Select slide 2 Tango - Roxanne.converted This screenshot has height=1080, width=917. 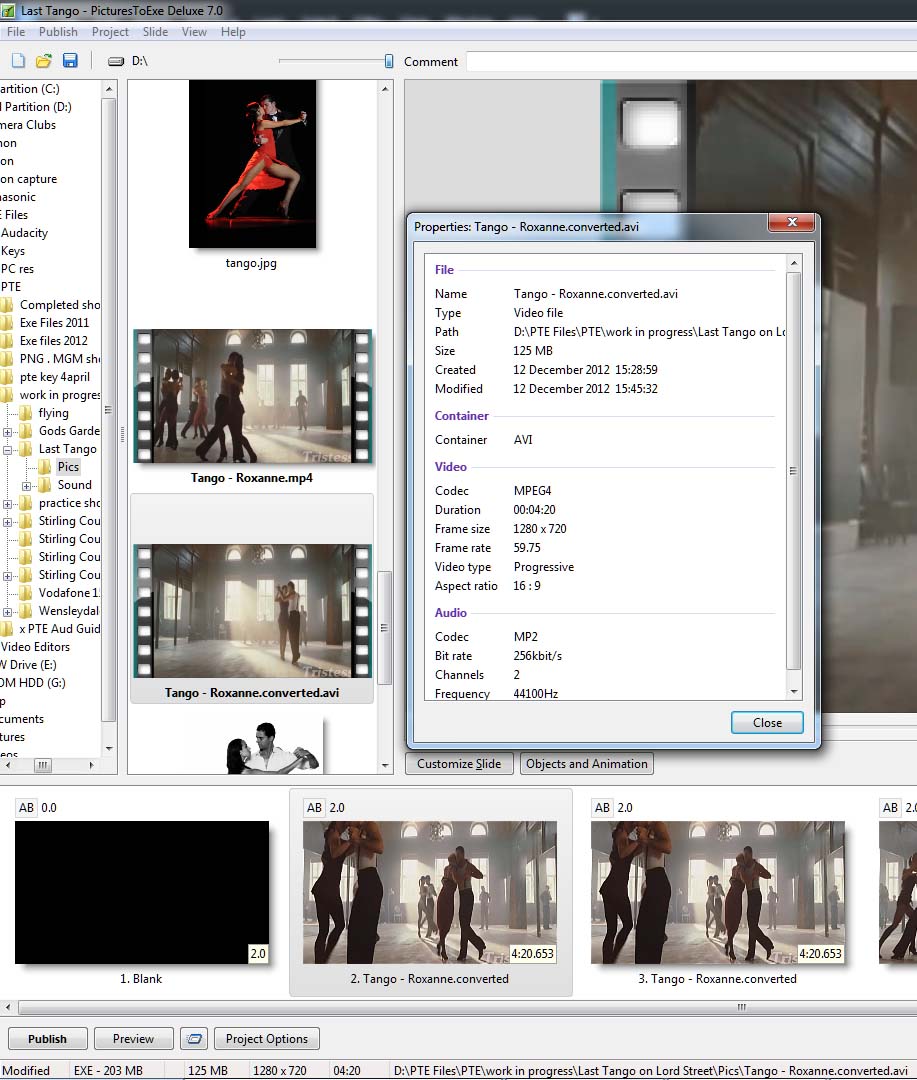pyautogui.click(x=430, y=893)
